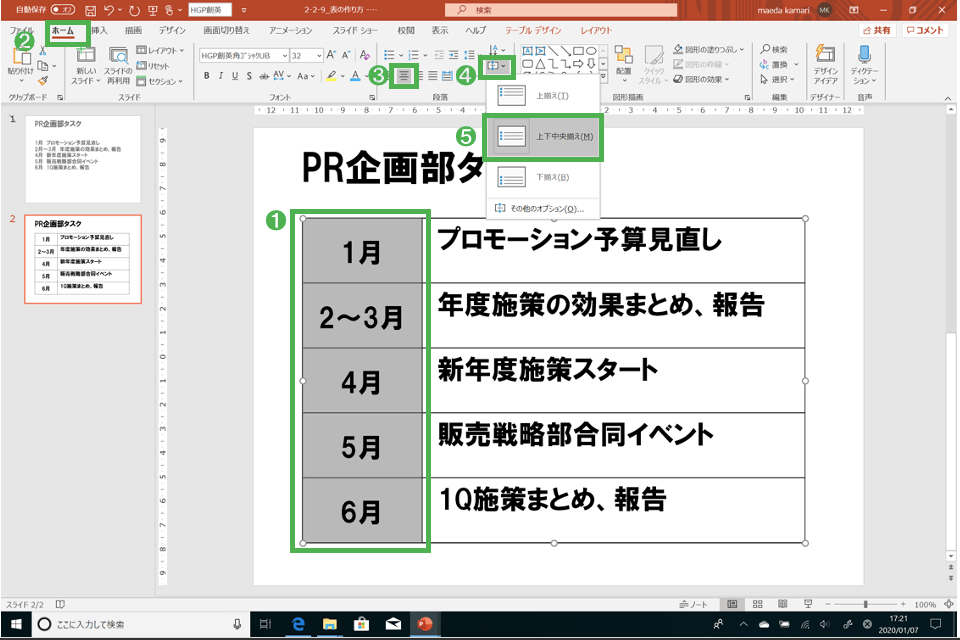
Task: Increase font size with the larger A icon
Action: 331,55
